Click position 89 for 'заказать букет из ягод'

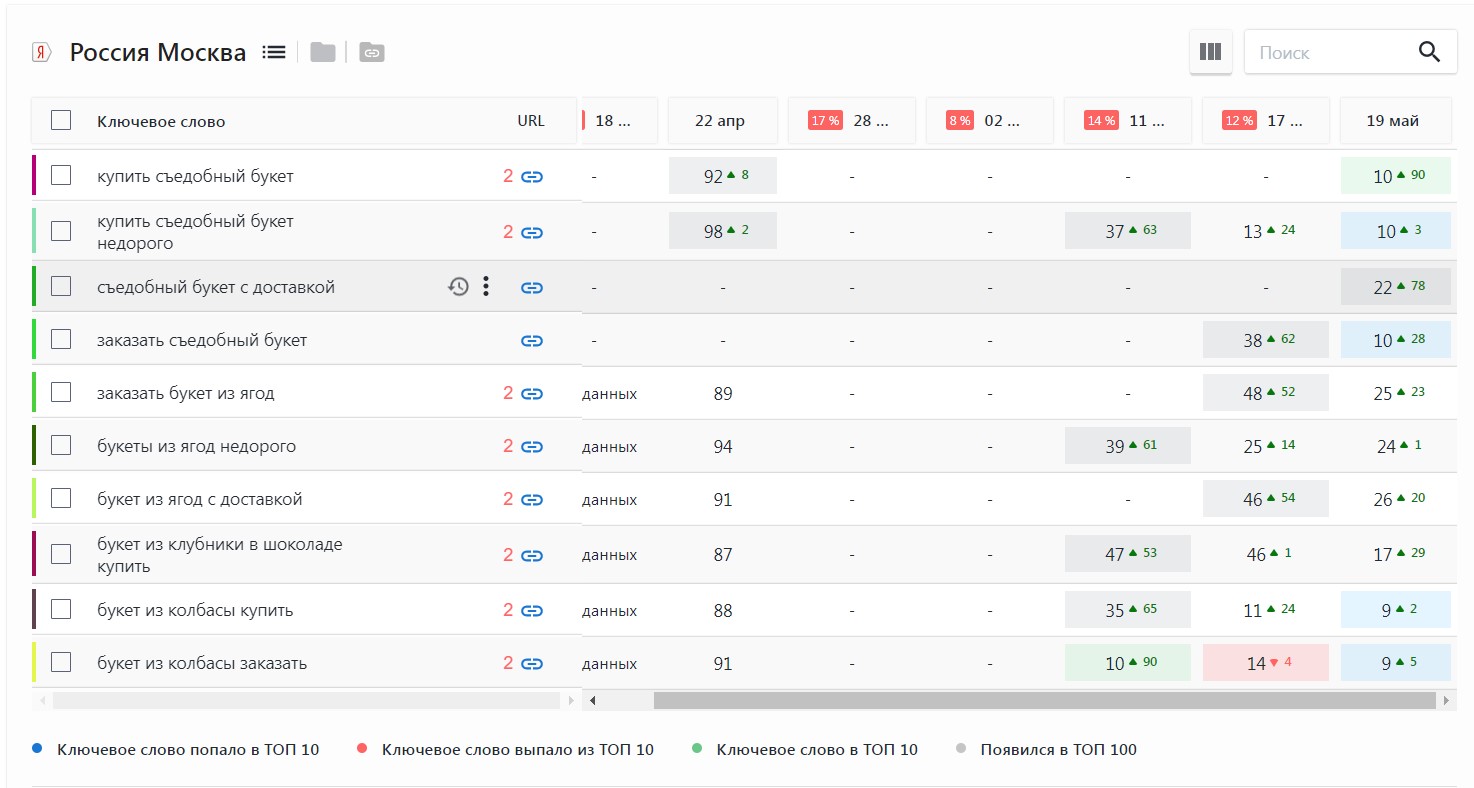[723, 394]
